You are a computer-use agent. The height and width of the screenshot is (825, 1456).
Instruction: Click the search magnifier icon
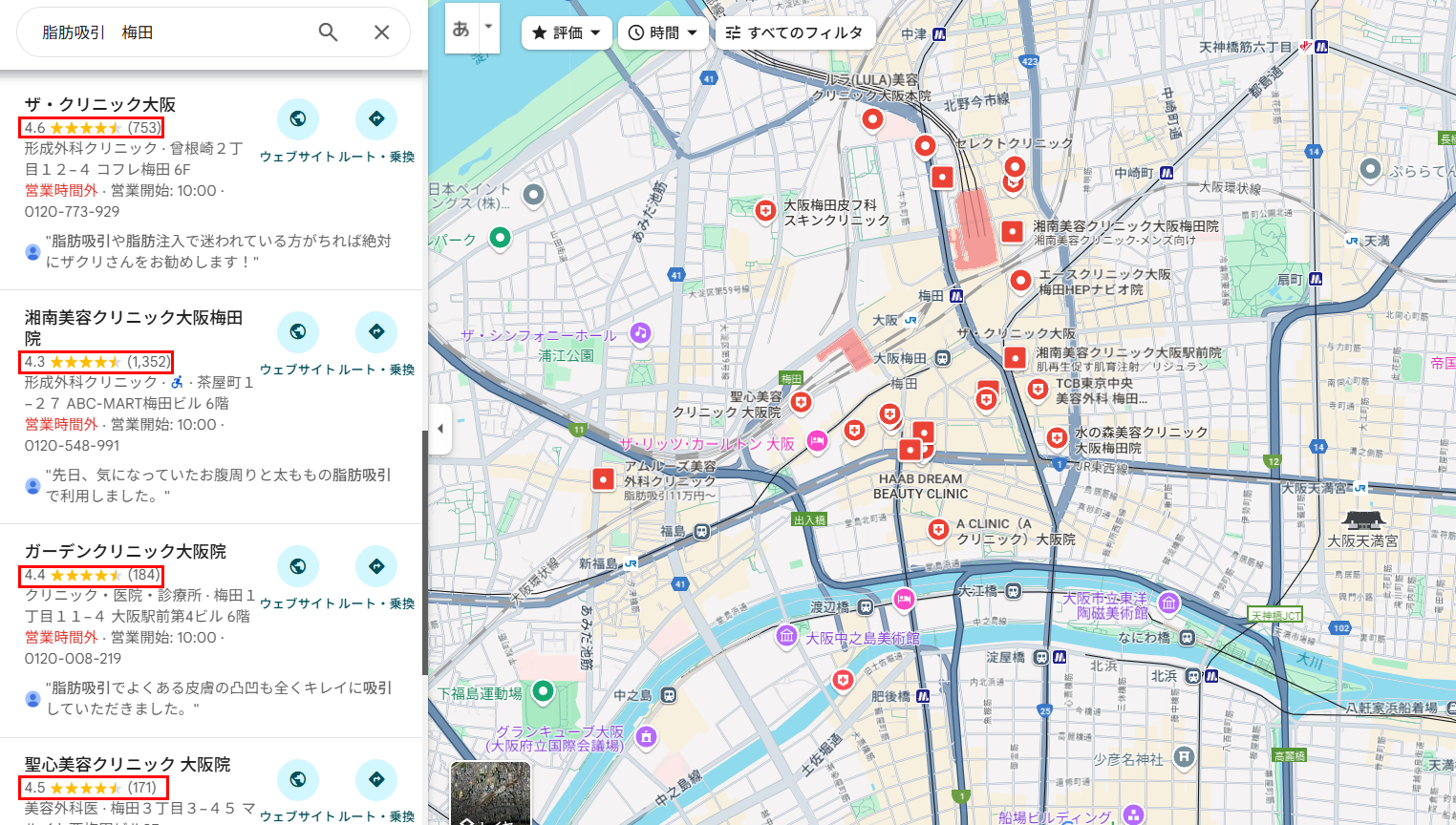328,32
